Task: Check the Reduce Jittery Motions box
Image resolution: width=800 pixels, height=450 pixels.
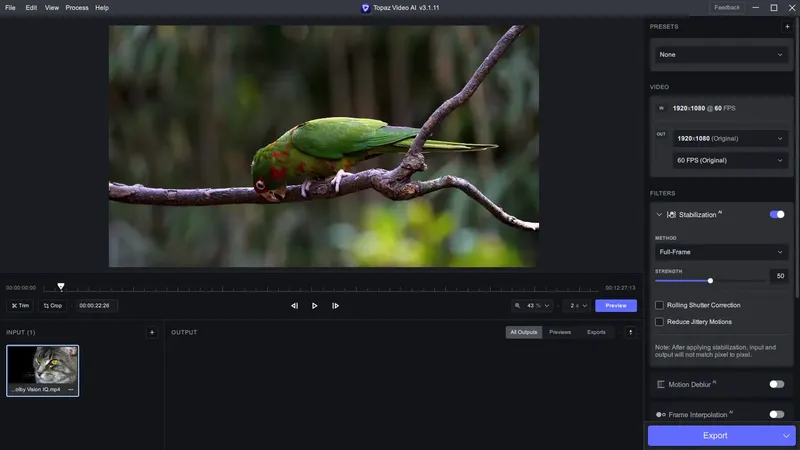Action: pos(659,322)
